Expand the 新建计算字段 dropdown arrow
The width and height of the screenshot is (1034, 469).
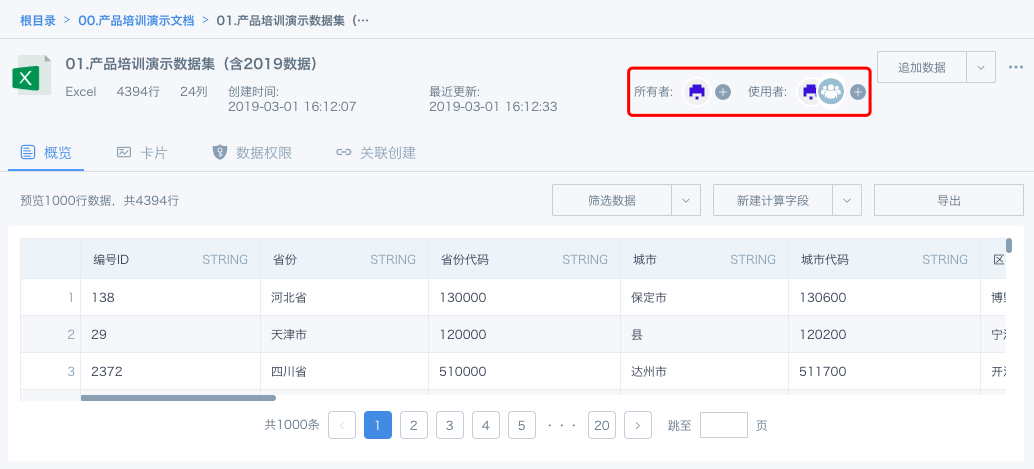click(x=847, y=200)
